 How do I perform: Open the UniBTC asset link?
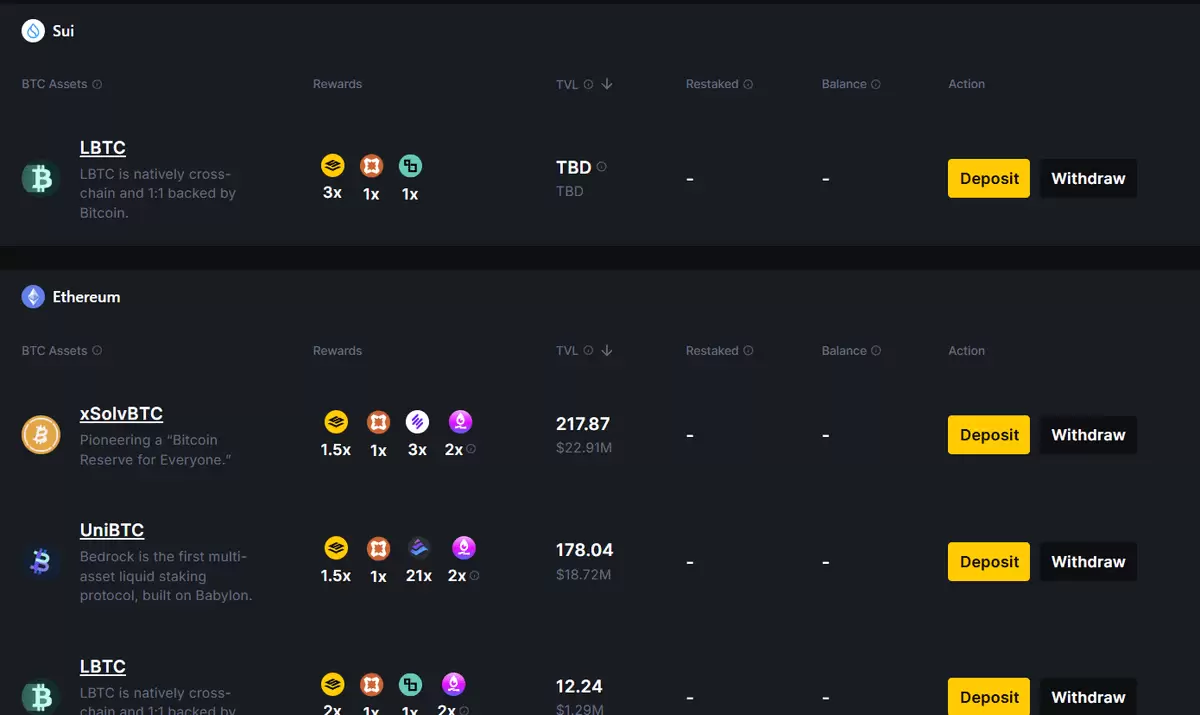[112, 530]
